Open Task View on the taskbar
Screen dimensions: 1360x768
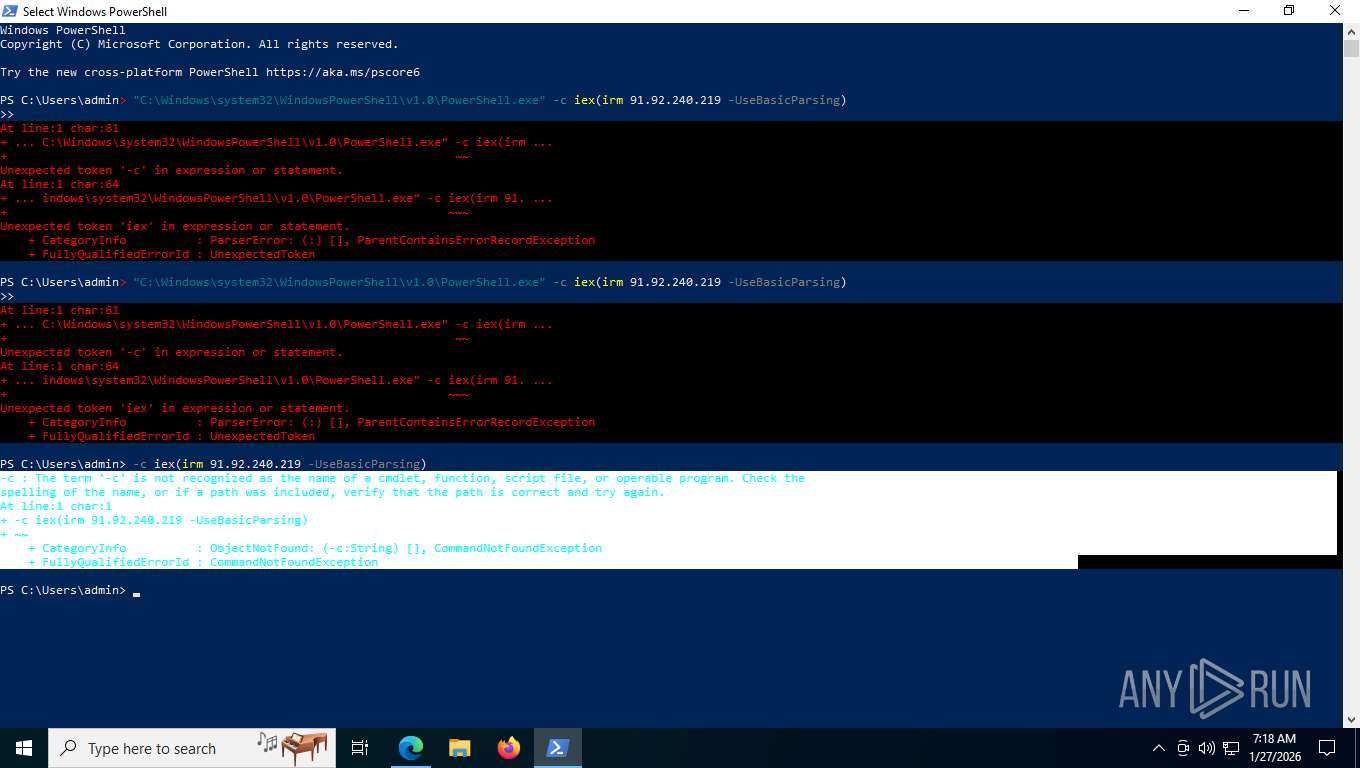point(360,748)
